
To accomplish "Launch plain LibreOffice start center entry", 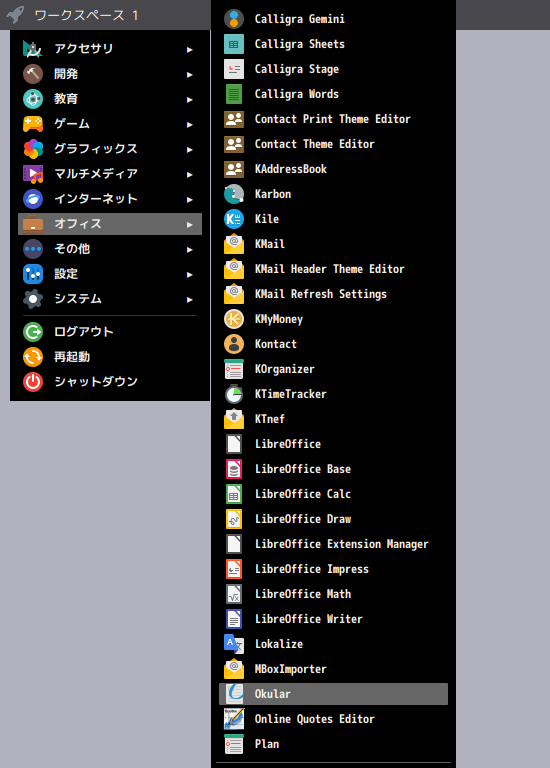I will [x=333, y=444].
